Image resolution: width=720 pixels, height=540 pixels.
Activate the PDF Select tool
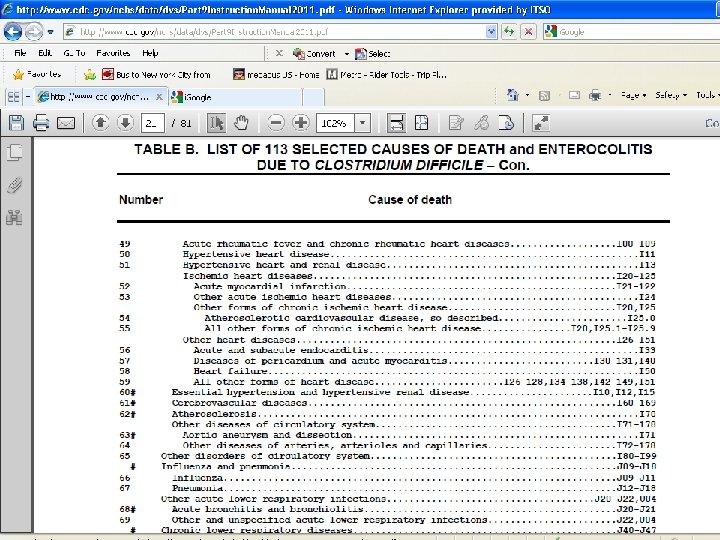tap(216, 123)
